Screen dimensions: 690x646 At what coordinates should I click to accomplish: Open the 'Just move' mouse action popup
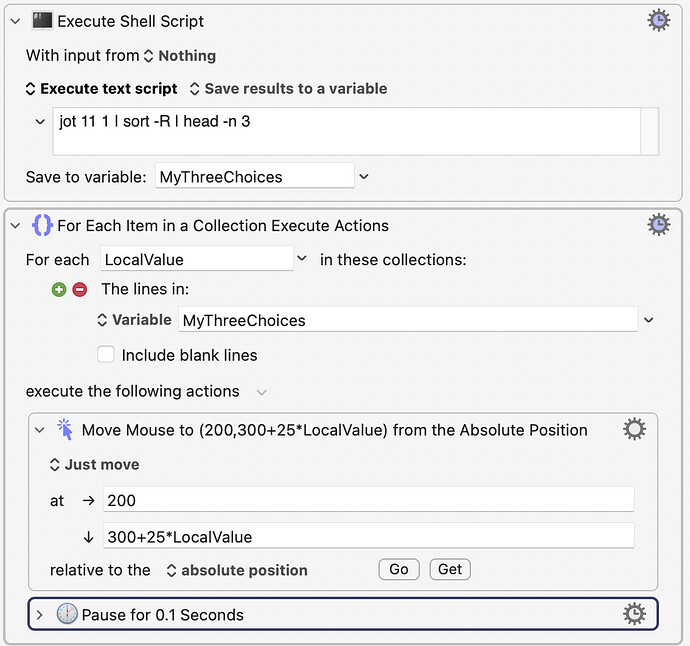pyautogui.click(x=95, y=465)
